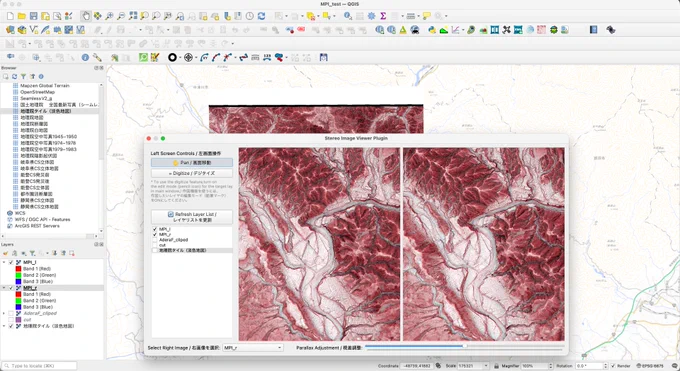
Task: Collapse the MPI_l layer tree node
Action: pos(4,263)
